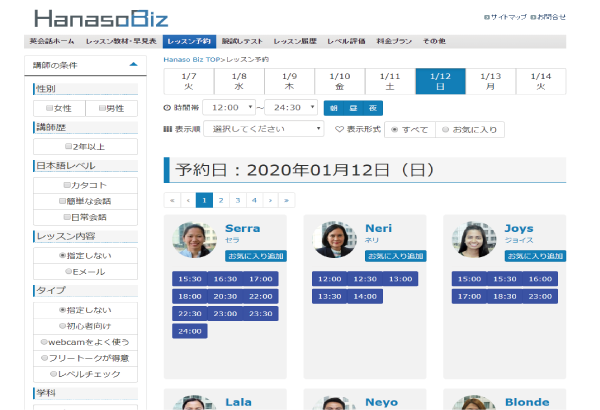
Task: Add Neri to favorites
Action: [396, 256]
